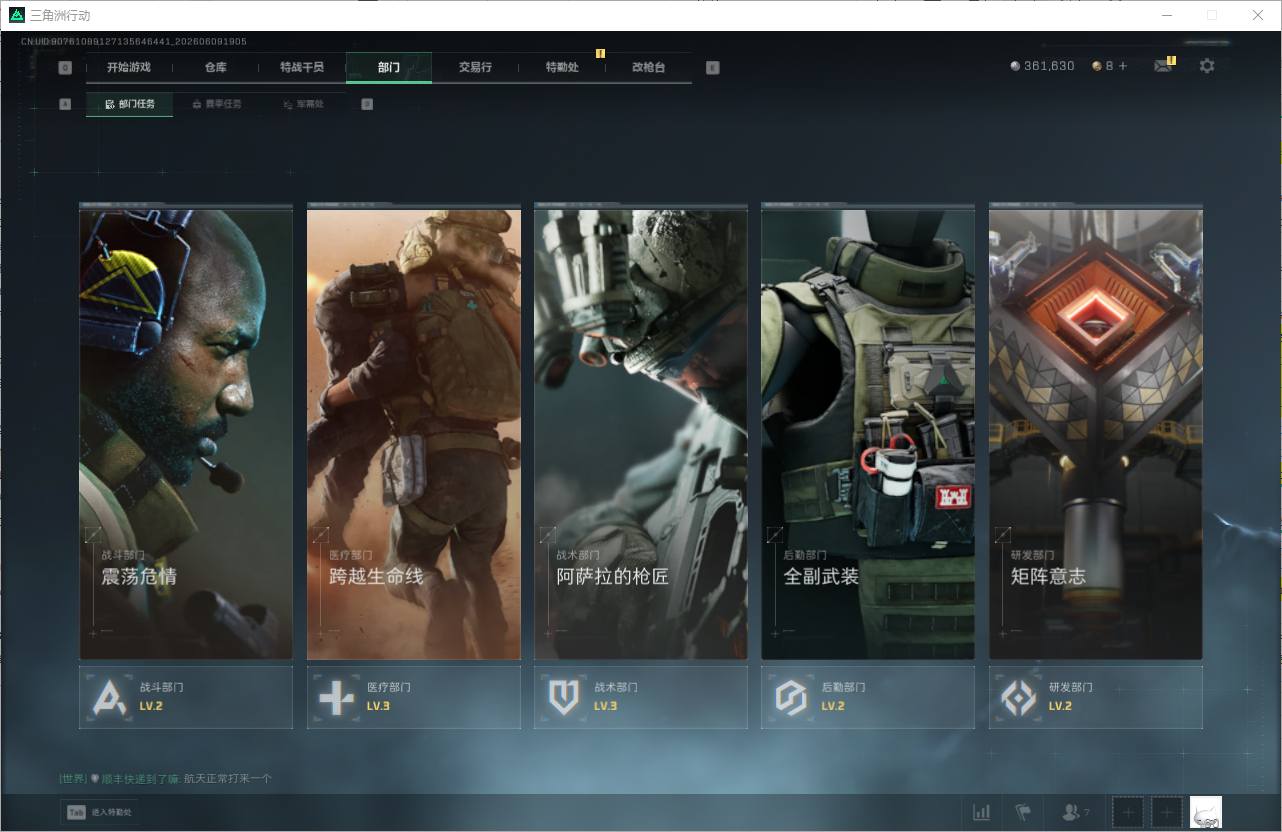
Task: Click the 后勤部门 LV.2 panel
Action: [x=868, y=697]
